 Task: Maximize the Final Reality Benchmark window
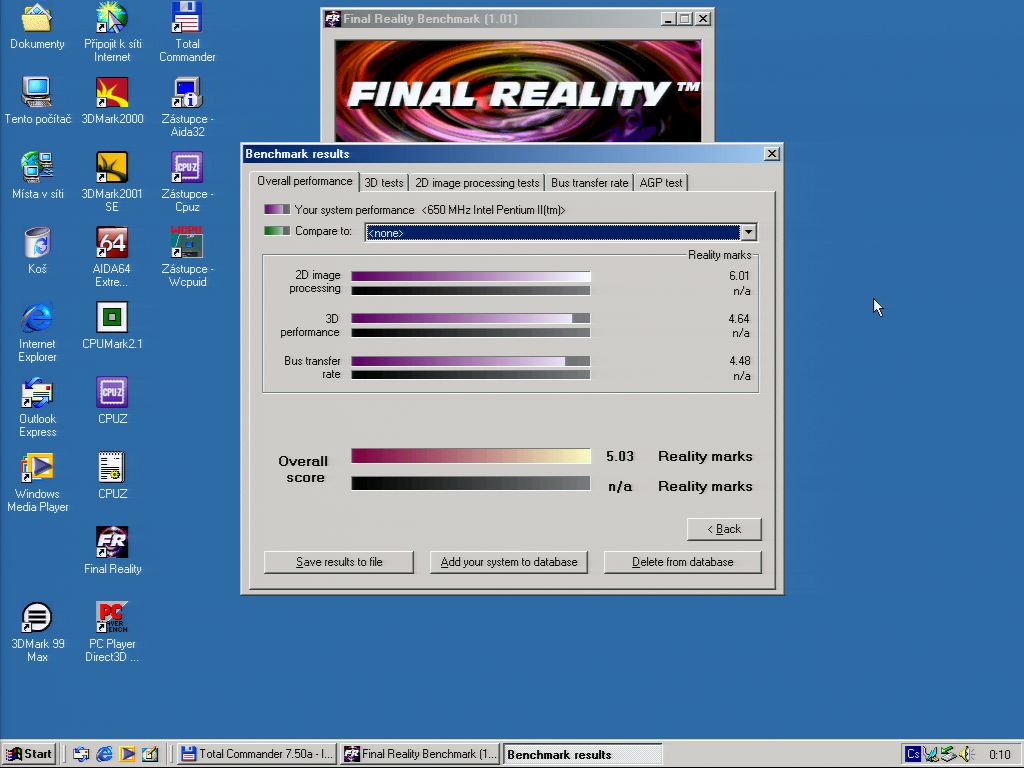click(684, 19)
